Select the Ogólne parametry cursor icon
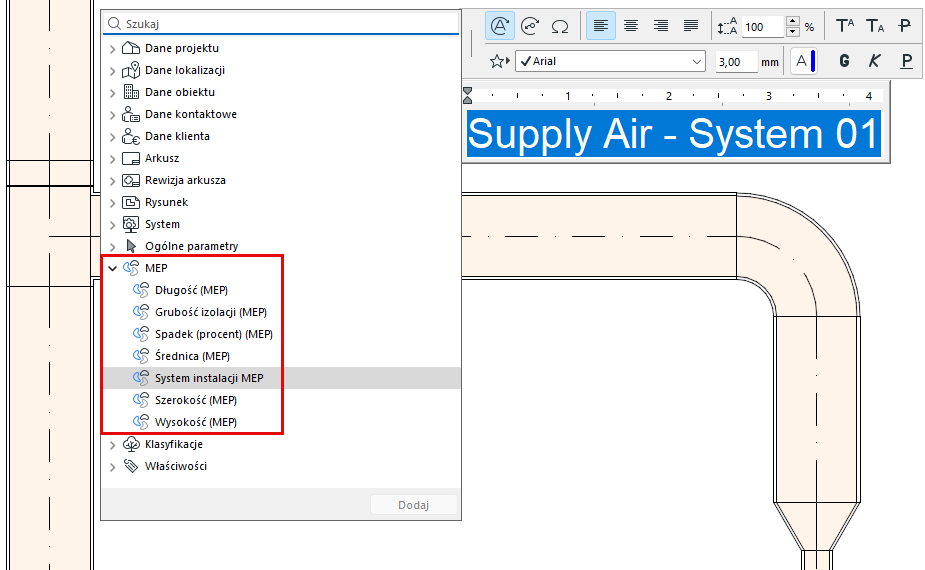The image size is (925, 570). (131, 246)
